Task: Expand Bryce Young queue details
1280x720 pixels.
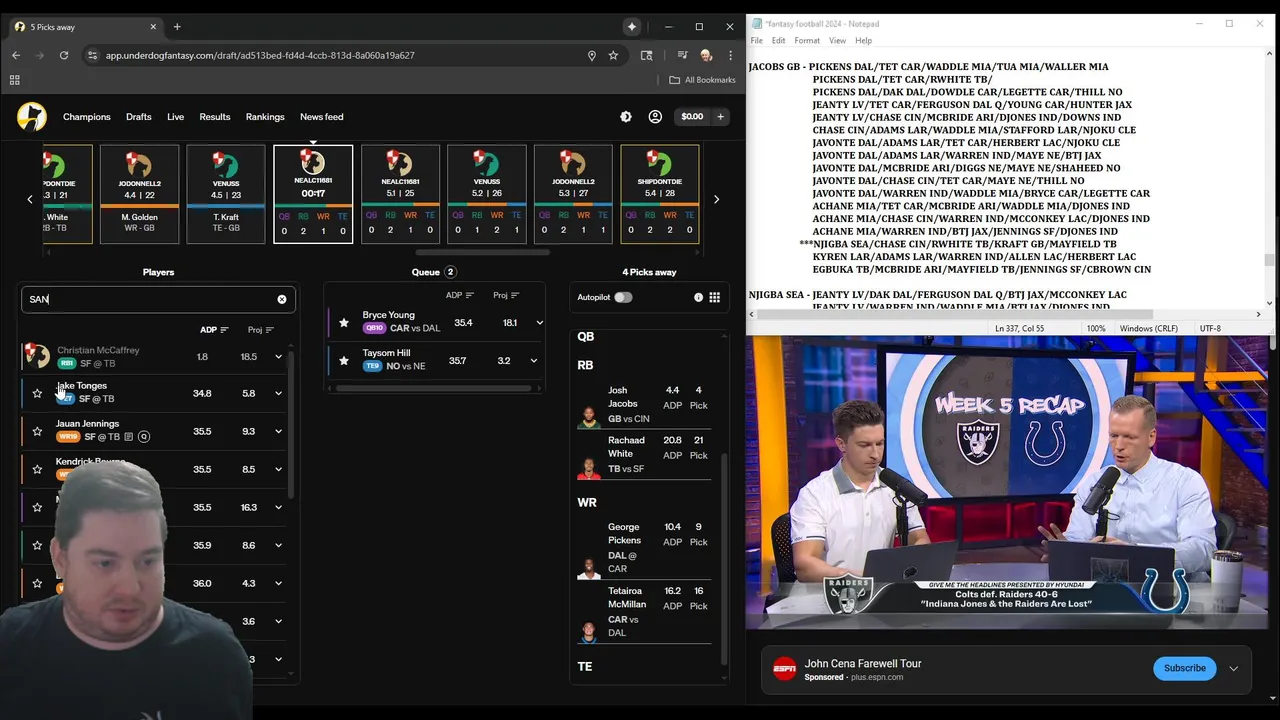Action: 539,323
